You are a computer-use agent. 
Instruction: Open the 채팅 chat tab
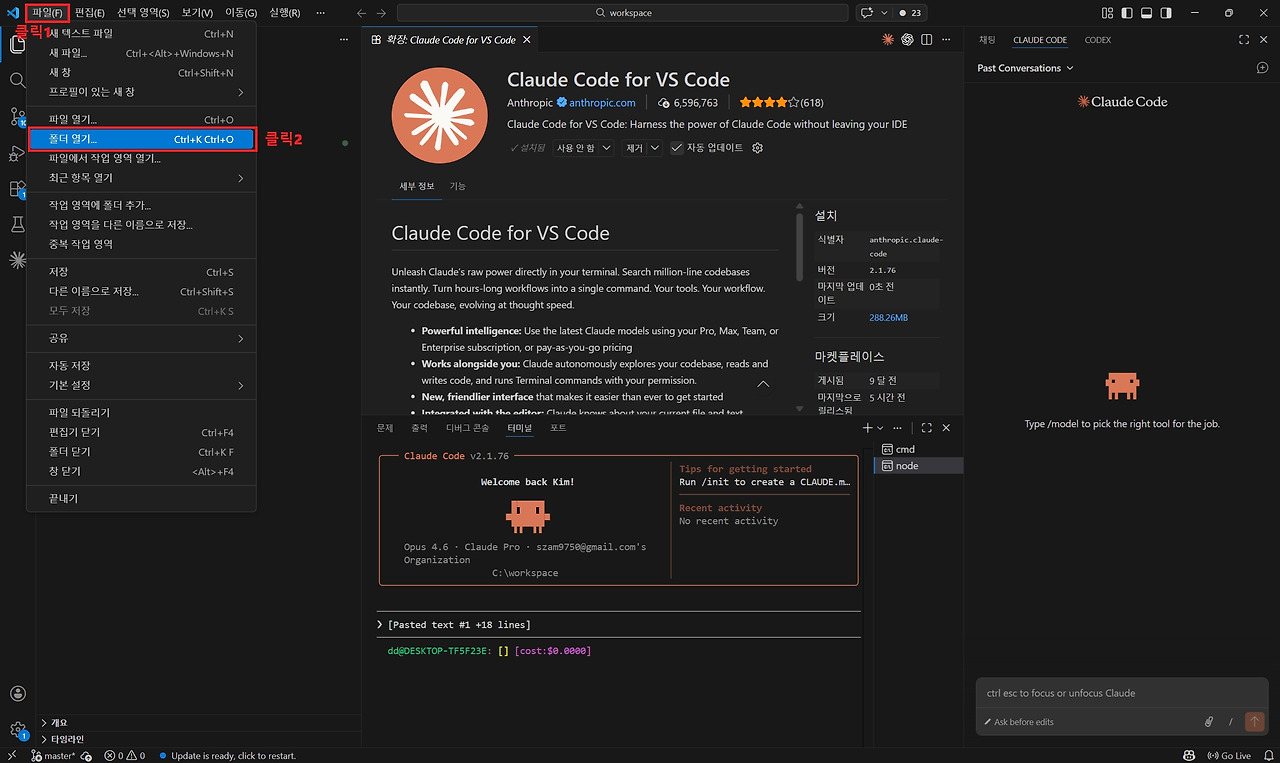[987, 40]
